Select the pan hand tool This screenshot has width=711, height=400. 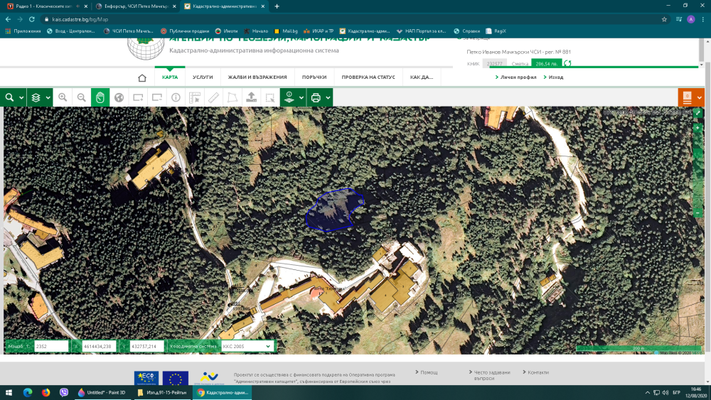point(100,98)
